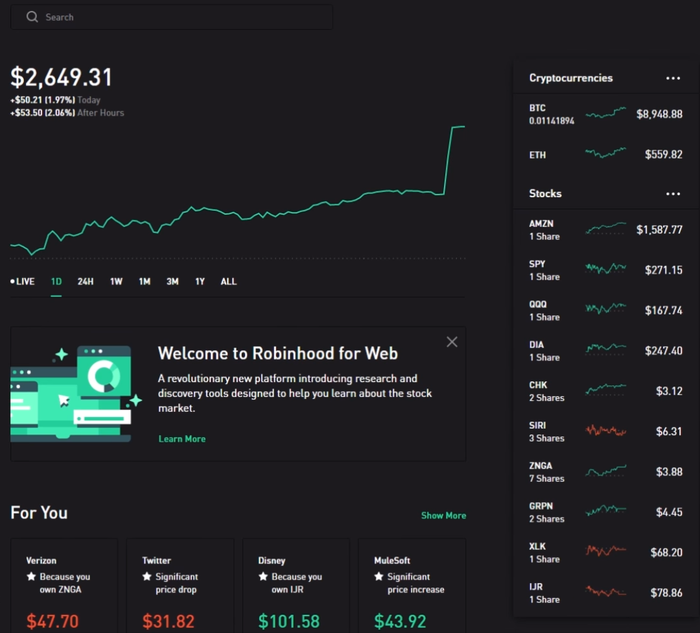This screenshot has width=700, height=633.
Task: Click the Learn More link
Action: tap(182, 439)
